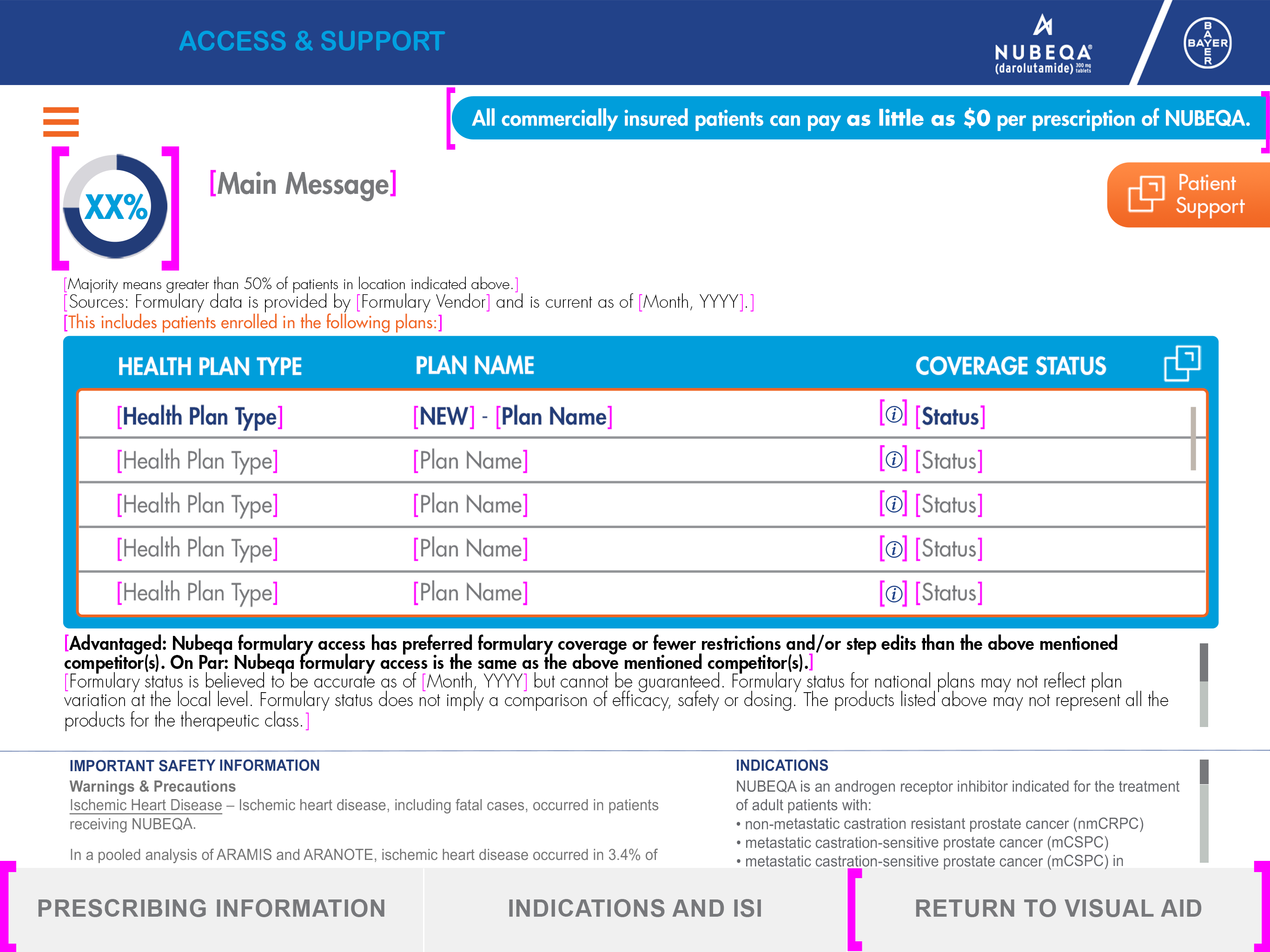Click the Warnings & Precautions subheading
This screenshot has height=952, width=1270.
[153, 786]
